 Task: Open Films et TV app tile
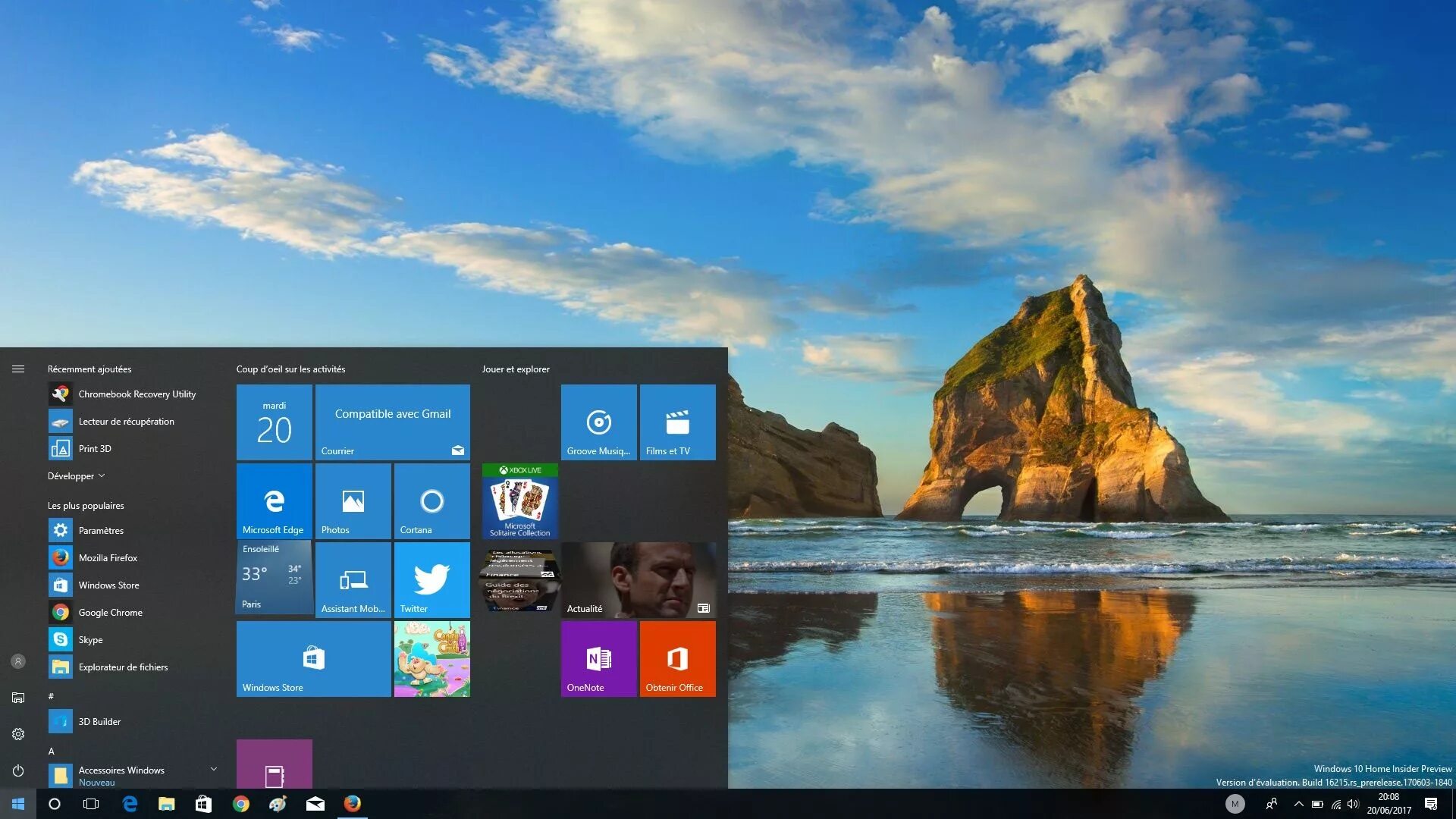pyautogui.click(x=677, y=421)
